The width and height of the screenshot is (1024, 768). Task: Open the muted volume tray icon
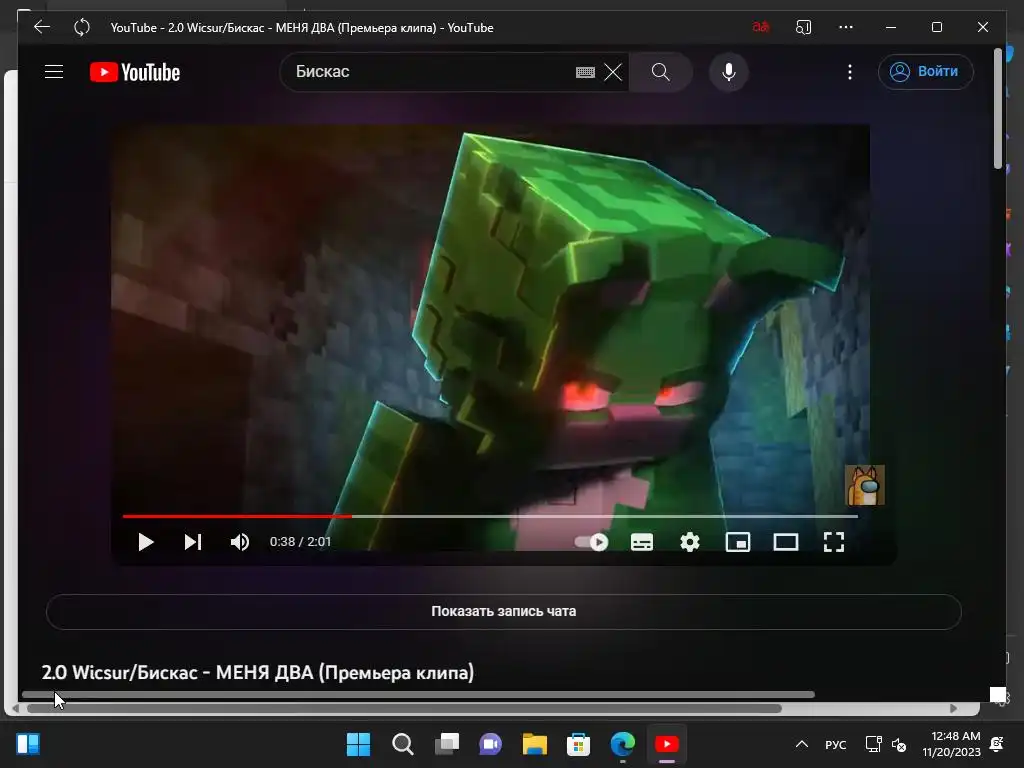tap(899, 745)
